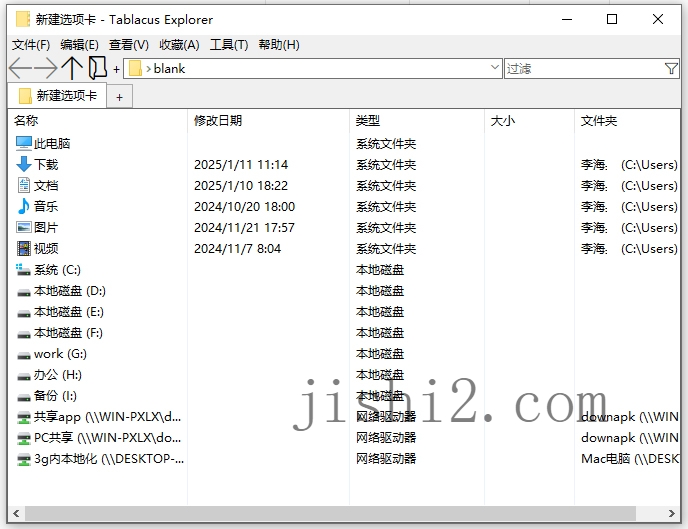The height and width of the screenshot is (529, 688).
Task: Select the 文档 documents icon
Action: (24, 186)
